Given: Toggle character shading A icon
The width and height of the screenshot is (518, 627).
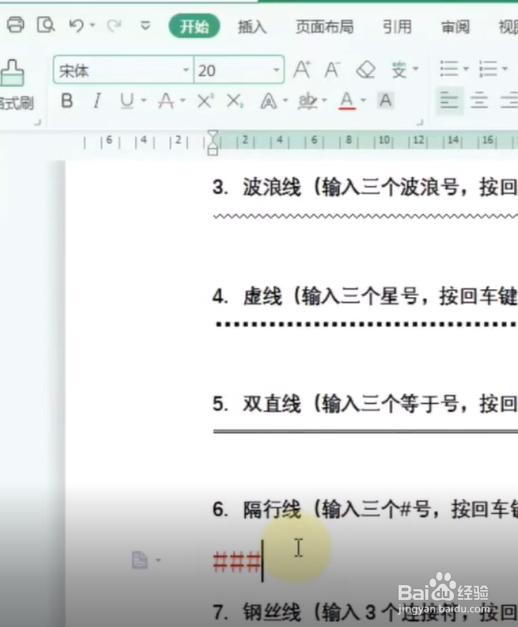Looking at the screenshot, I should click(386, 100).
